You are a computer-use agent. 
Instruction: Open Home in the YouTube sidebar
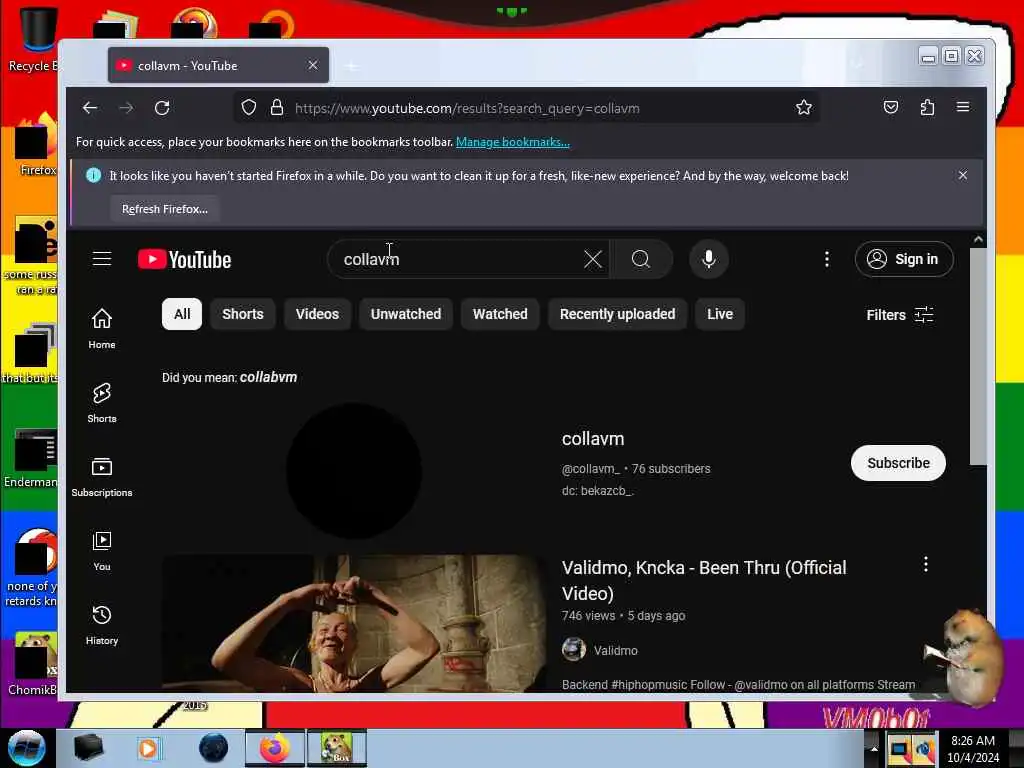[102, 328]
